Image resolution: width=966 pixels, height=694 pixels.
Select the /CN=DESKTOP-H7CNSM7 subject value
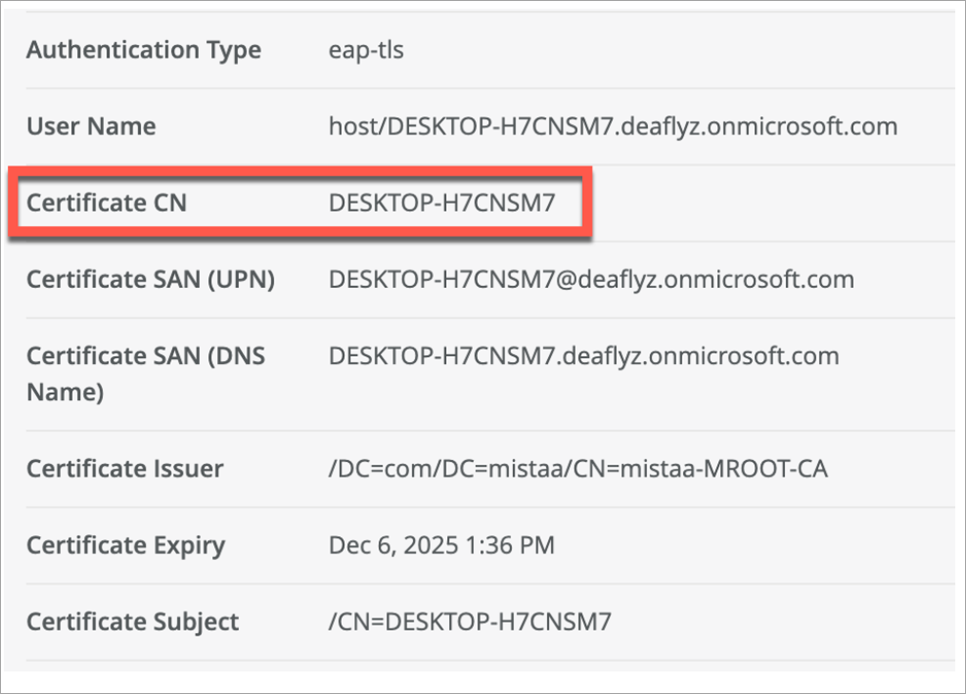coord(469,622)
